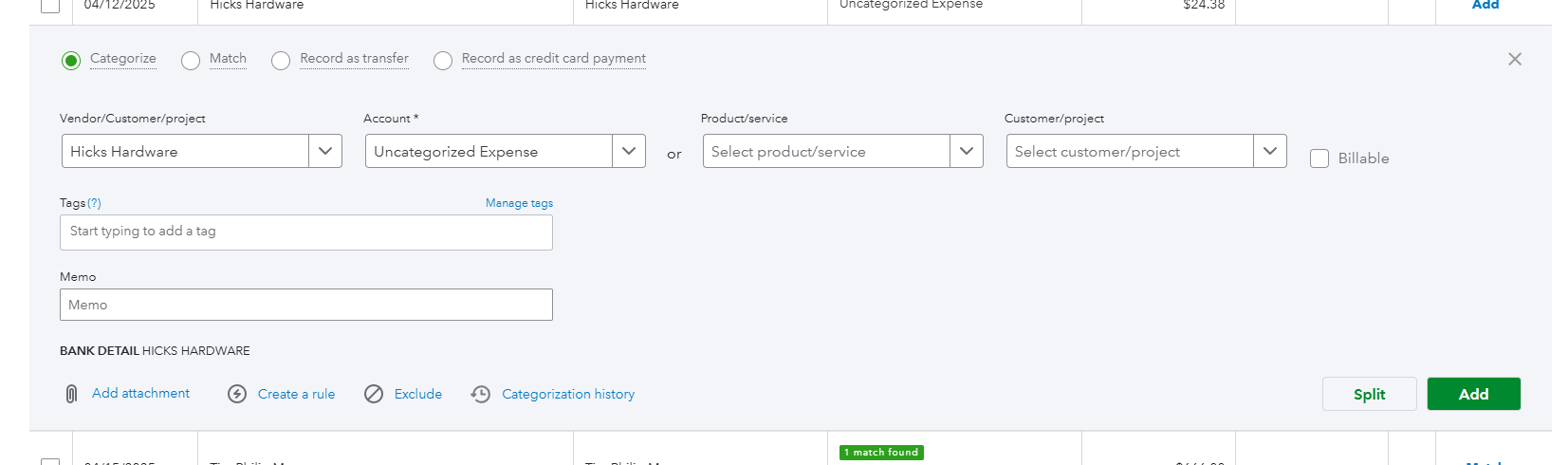Select Record as credit card payment option
This screenshot has height=465, width=1568.
443,61
